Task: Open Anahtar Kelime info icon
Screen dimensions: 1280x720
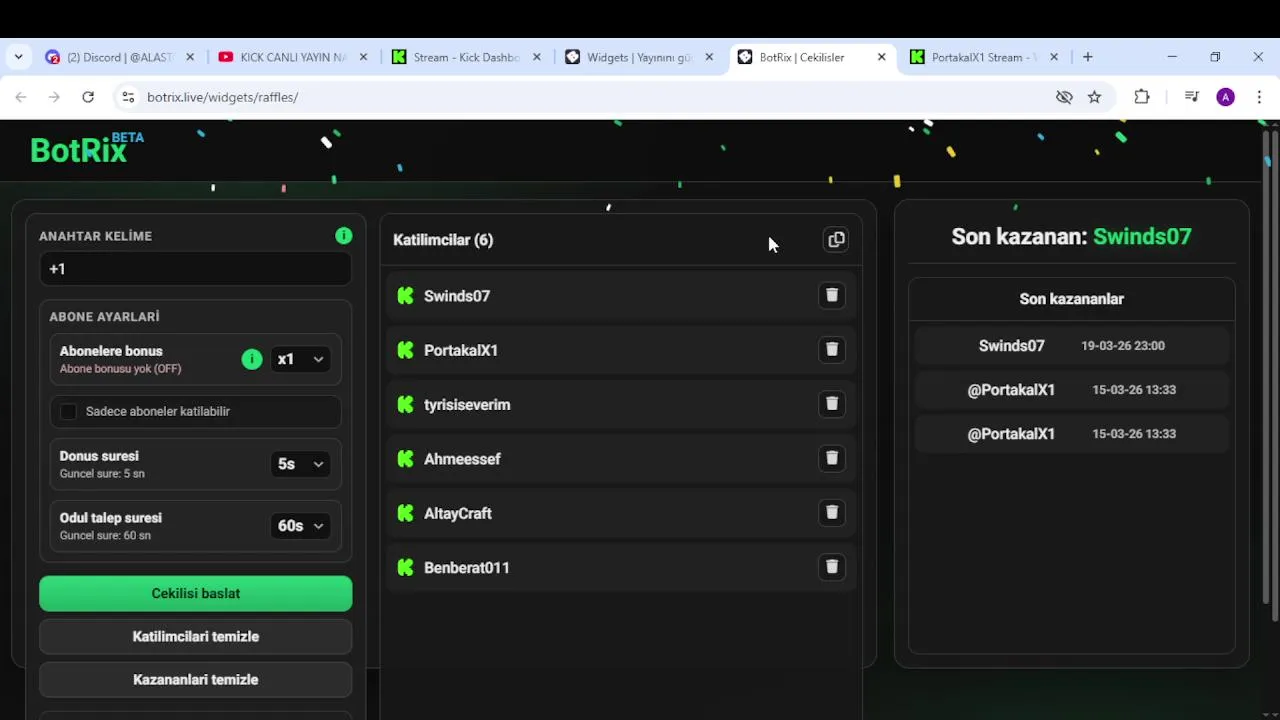Action: [344, 236]
